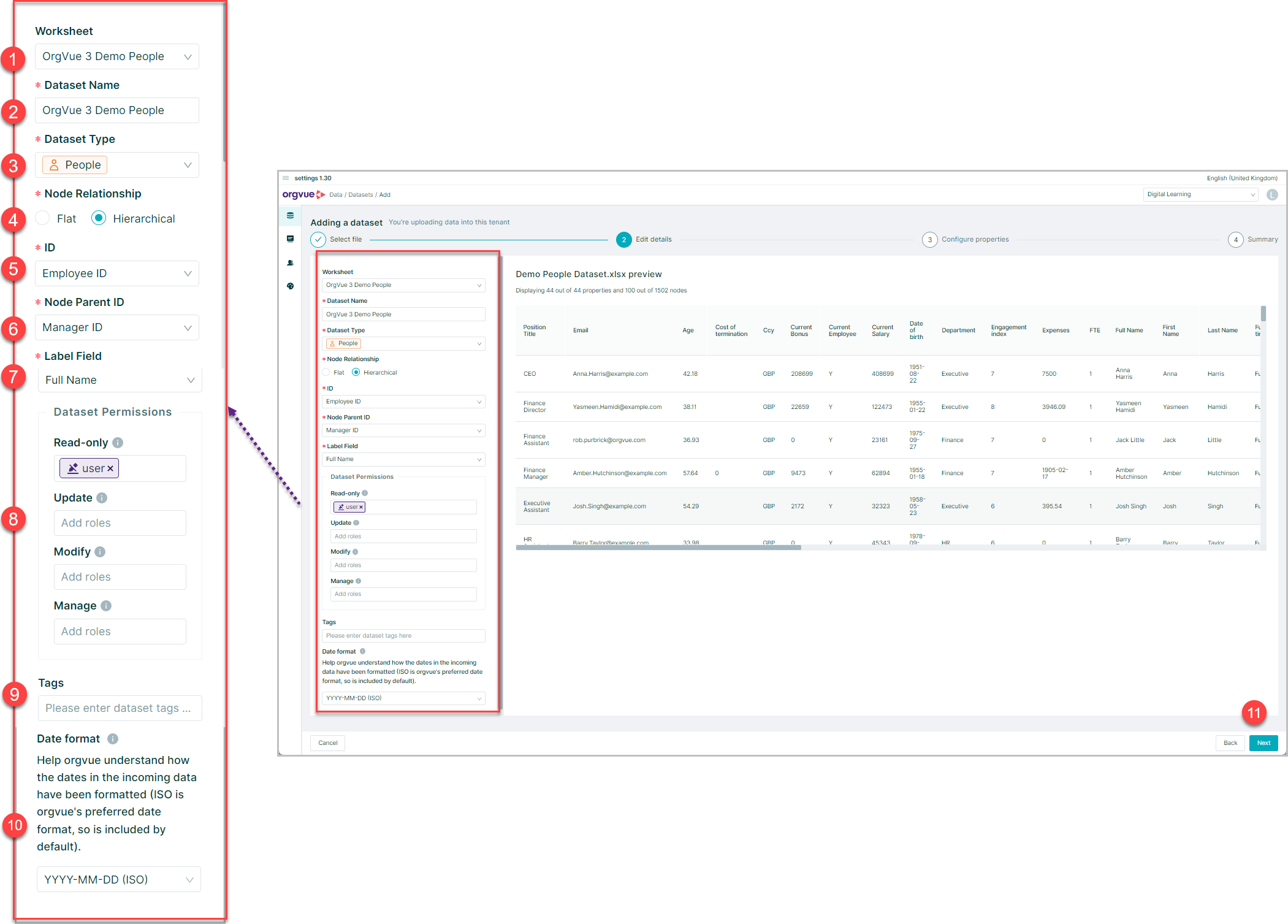Click Manage info icon in enlarged panel
1288x924 pixels.
[106, 606]
